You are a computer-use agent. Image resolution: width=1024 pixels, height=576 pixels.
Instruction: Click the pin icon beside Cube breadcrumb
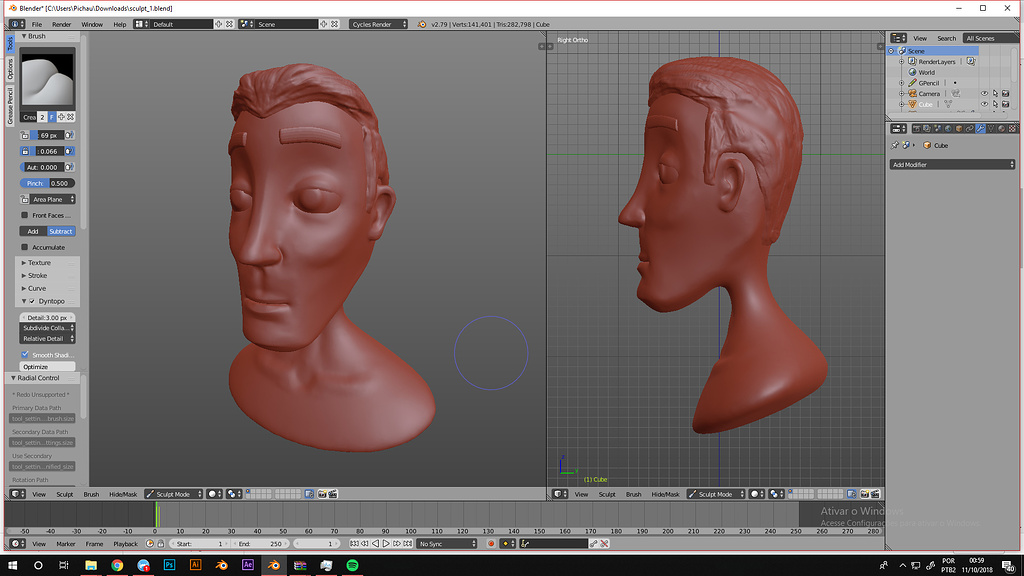tap(895, 145)
